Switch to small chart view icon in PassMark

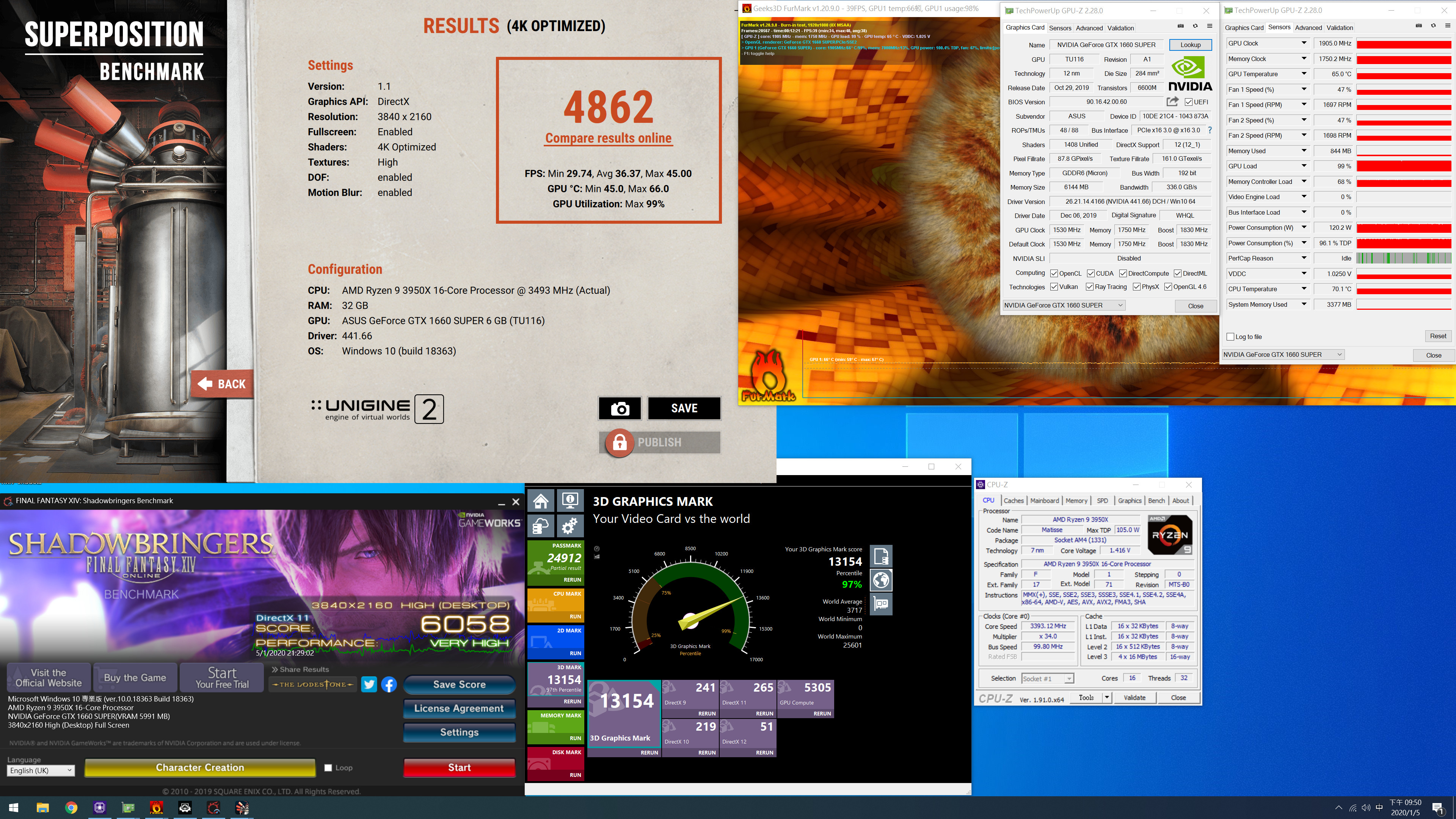click(x=597, y=557)
